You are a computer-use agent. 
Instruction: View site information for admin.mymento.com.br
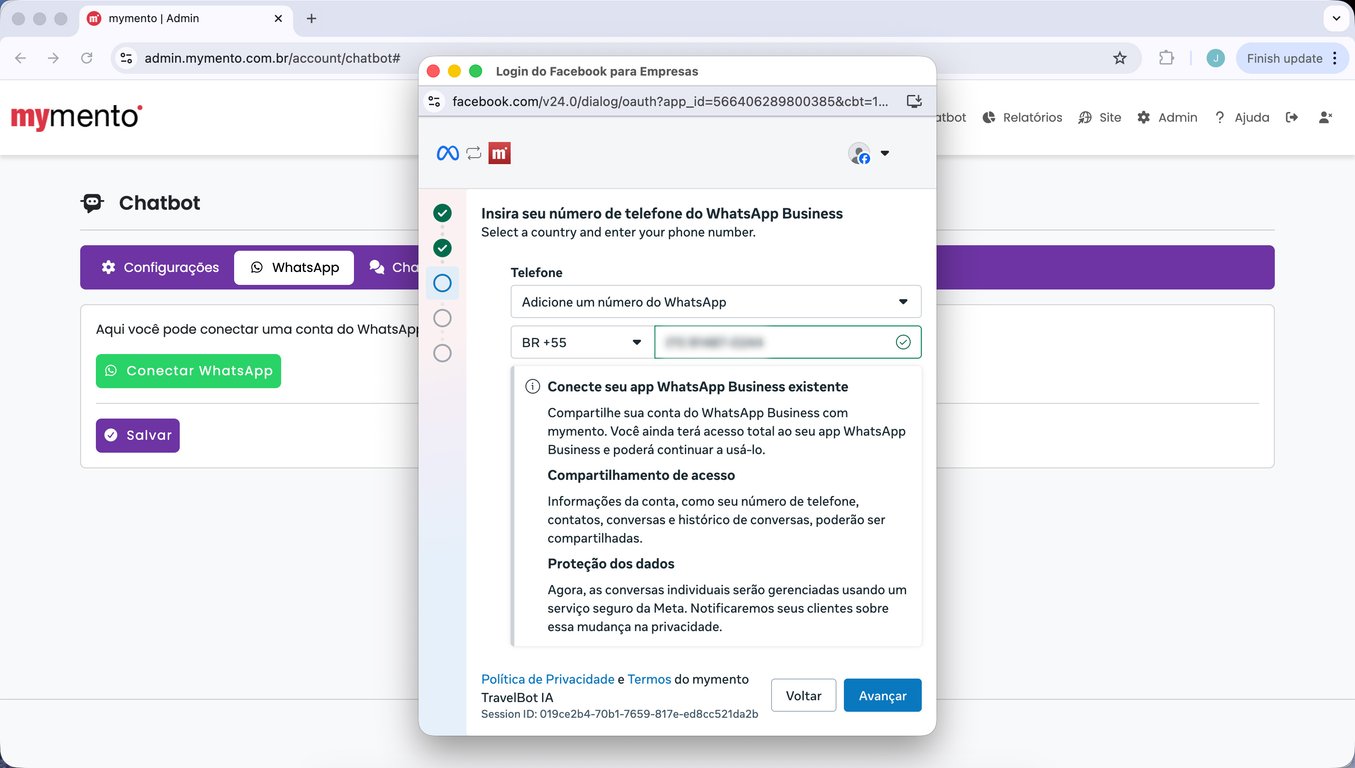[x=126, y=58]
